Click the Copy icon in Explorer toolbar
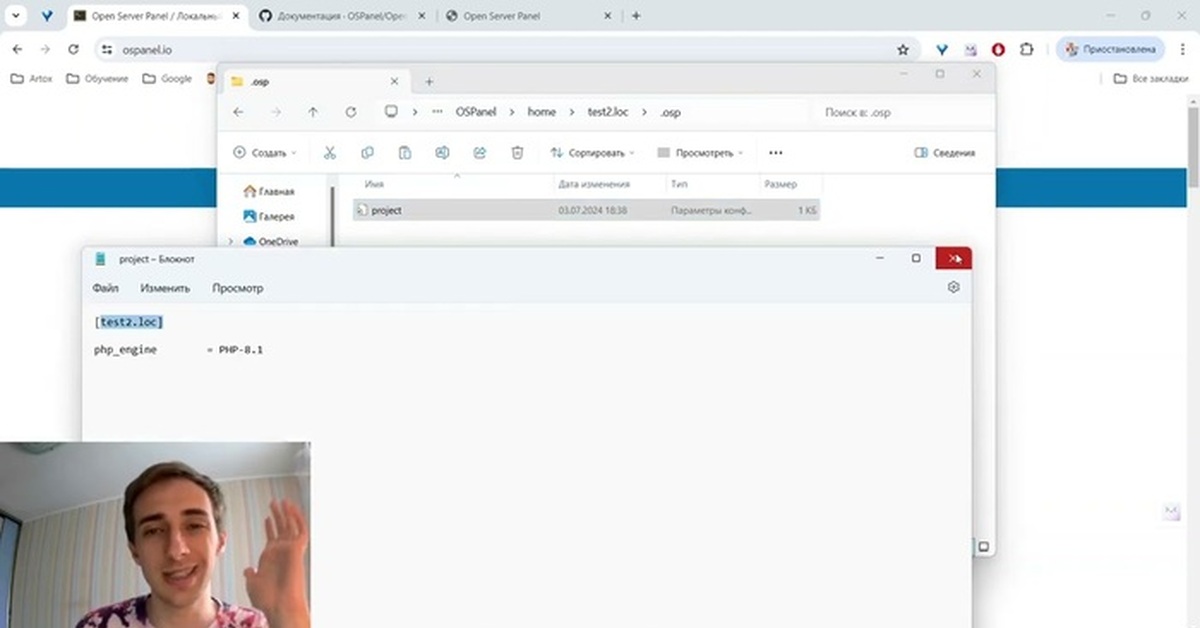 click(x=367, y=153)
